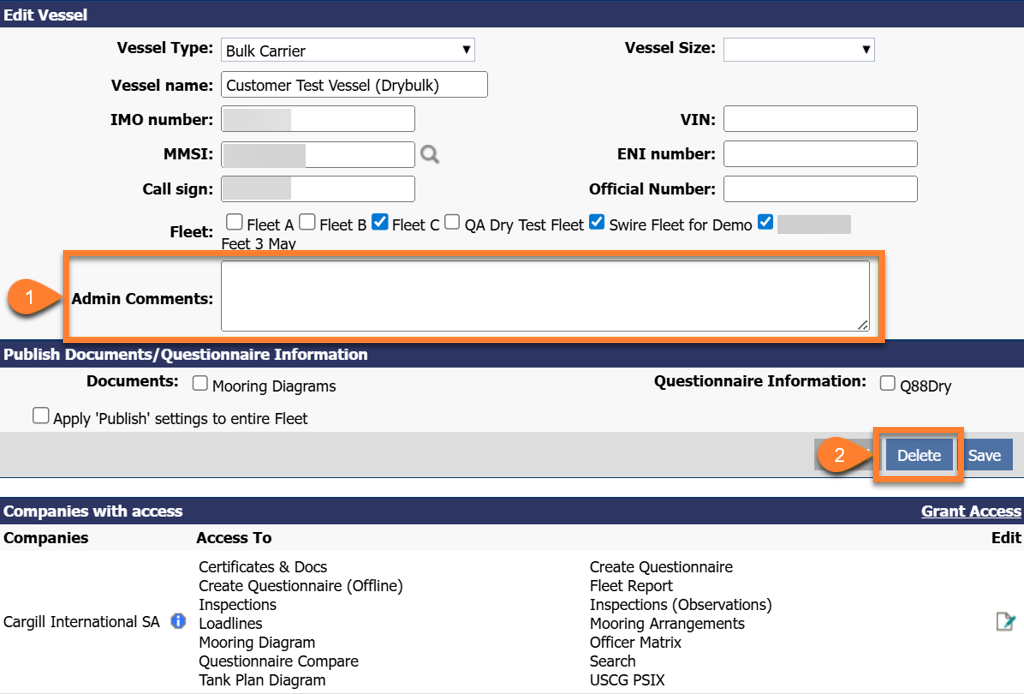Open the Vessel Type dropdown
Screen dimensions: 1024x694
coord(347,50)
